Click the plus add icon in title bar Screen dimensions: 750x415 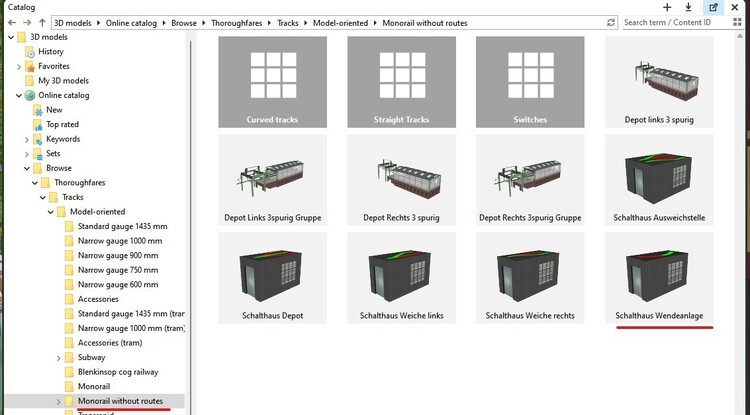(x=667, y=7)
